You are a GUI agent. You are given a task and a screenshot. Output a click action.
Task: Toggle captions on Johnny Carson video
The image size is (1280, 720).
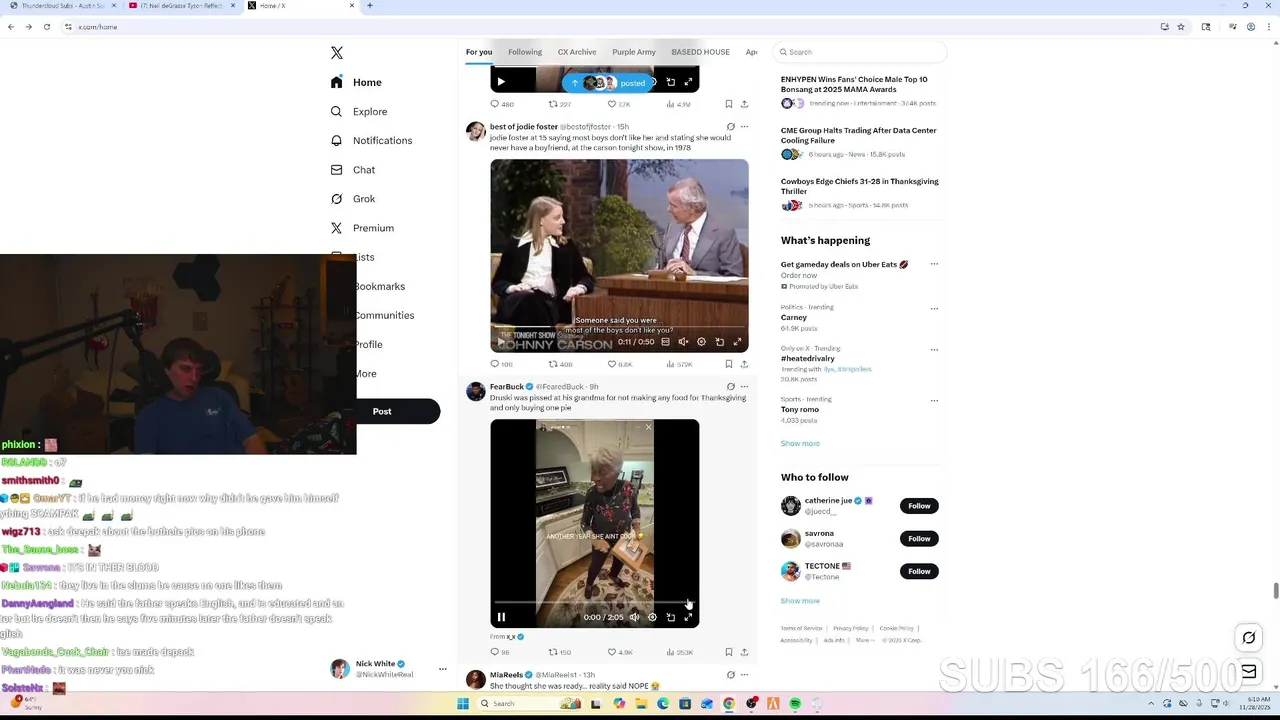pos(666,342)
